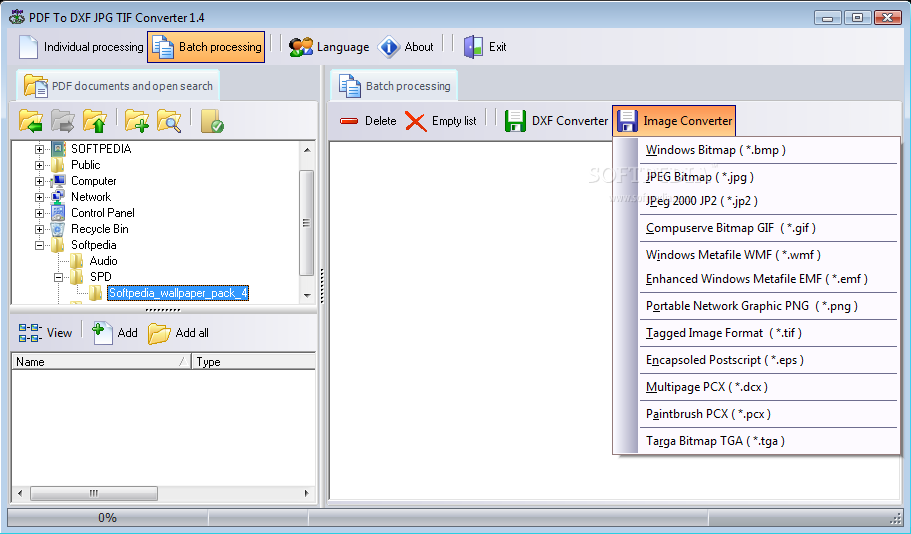Select the Audio folder

click(x=103, y=261)
